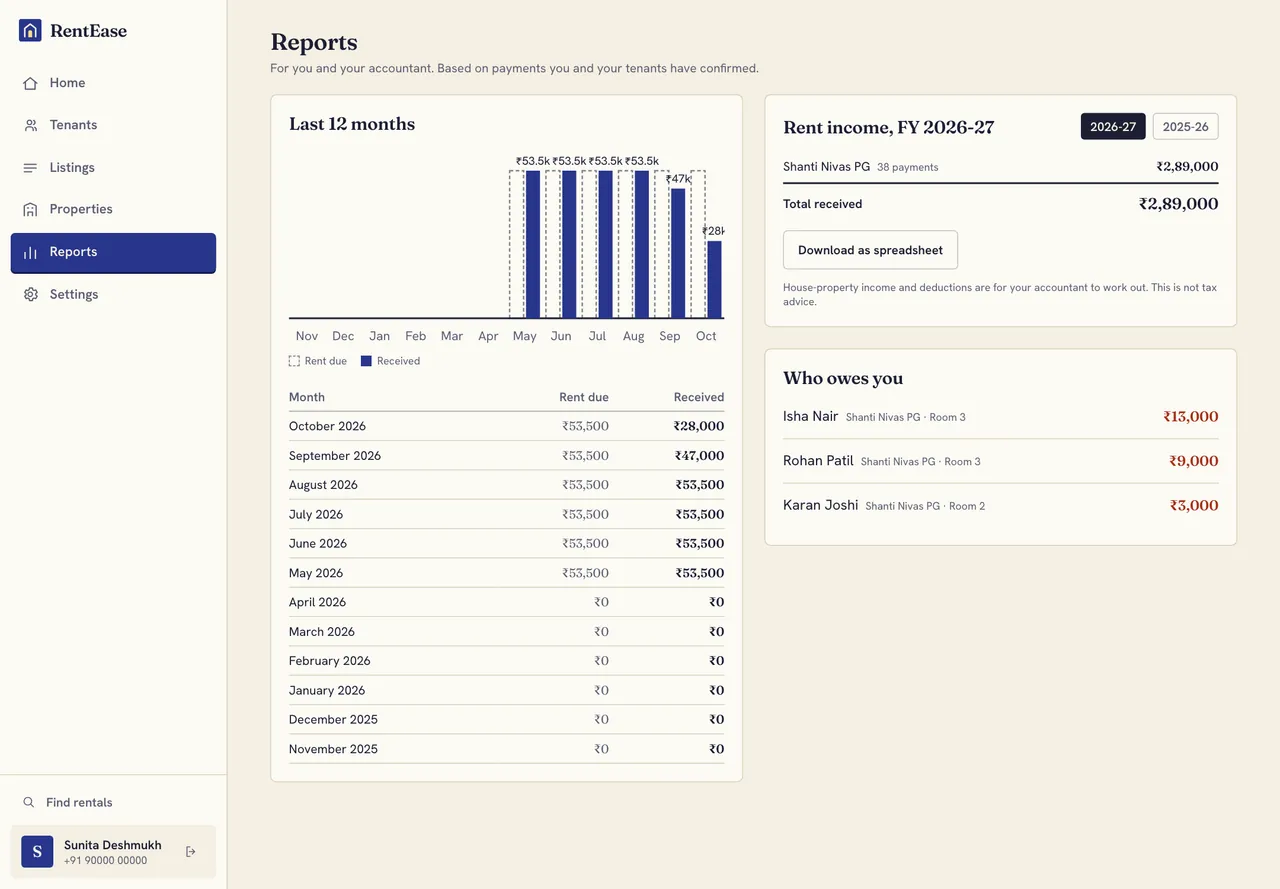The image size is (1280, 889).
Task: Click the Received legend swatch
Action: tap(366, 361)
